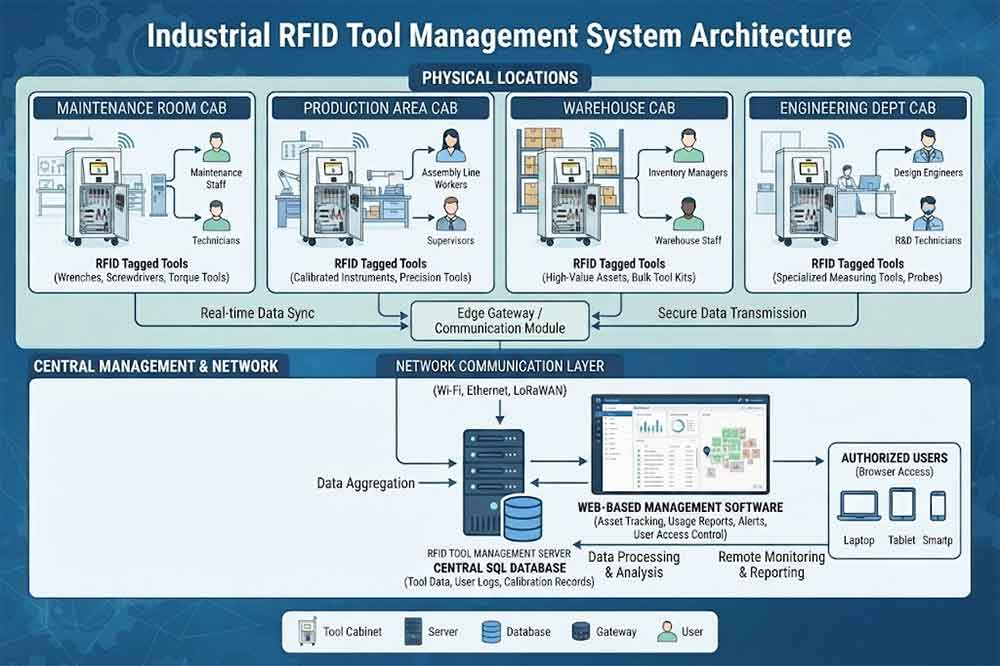
Task: Click the Calibrated Instruments, Precision Tools text
Action: point(380,278)
